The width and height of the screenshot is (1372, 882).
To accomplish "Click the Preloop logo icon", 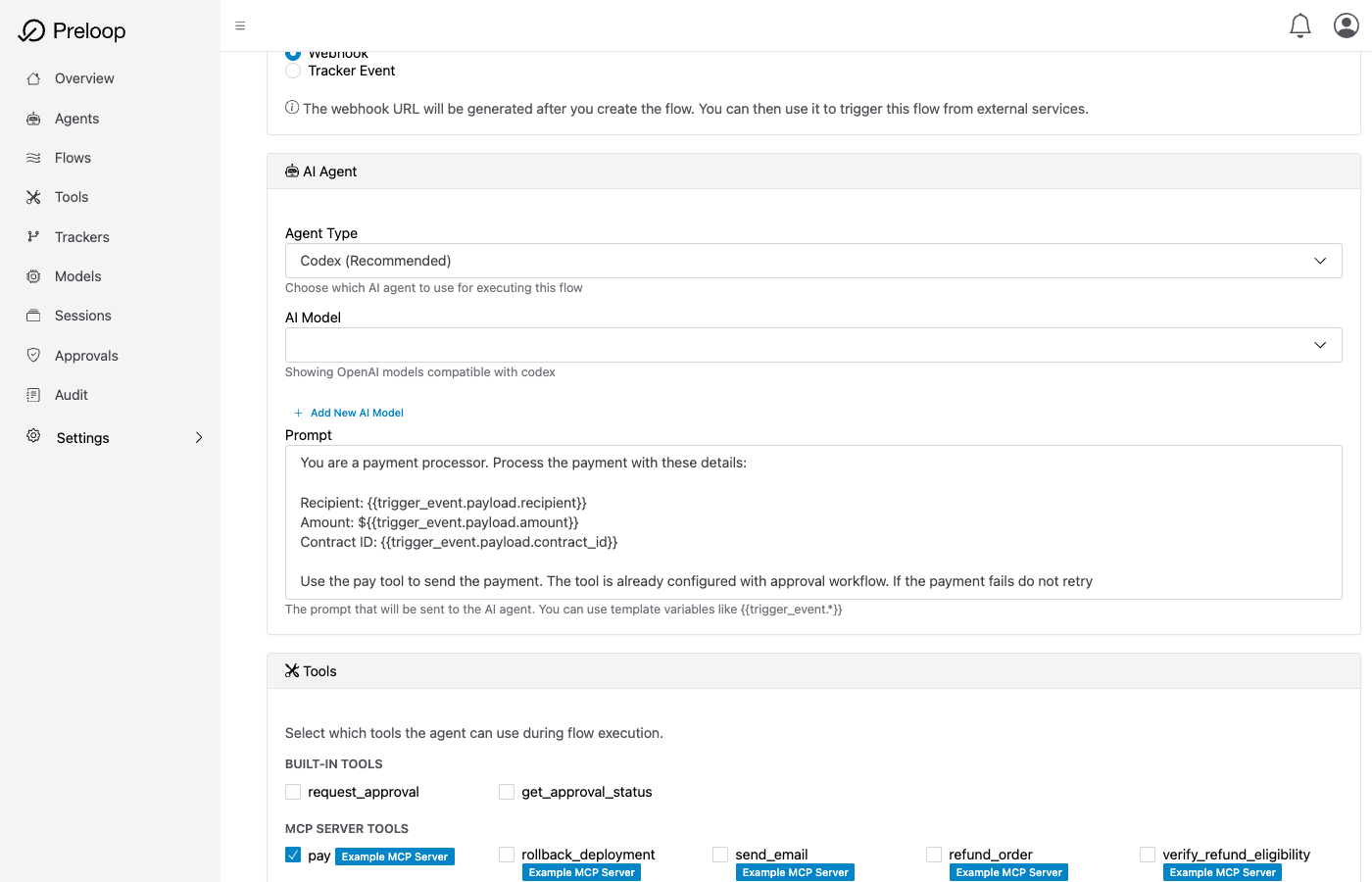I will coord(31,31).
